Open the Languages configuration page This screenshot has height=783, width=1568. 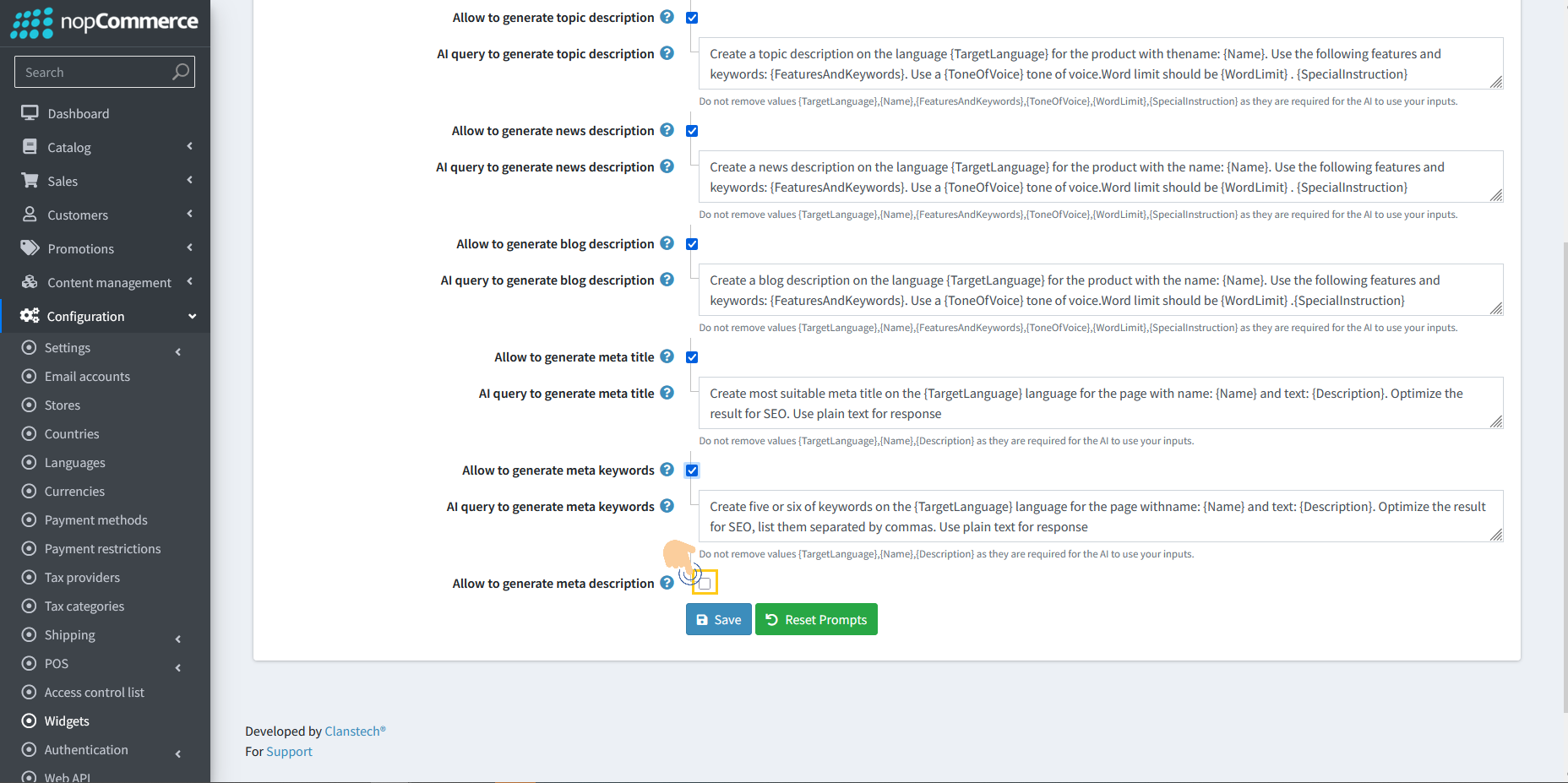[74, 462]
